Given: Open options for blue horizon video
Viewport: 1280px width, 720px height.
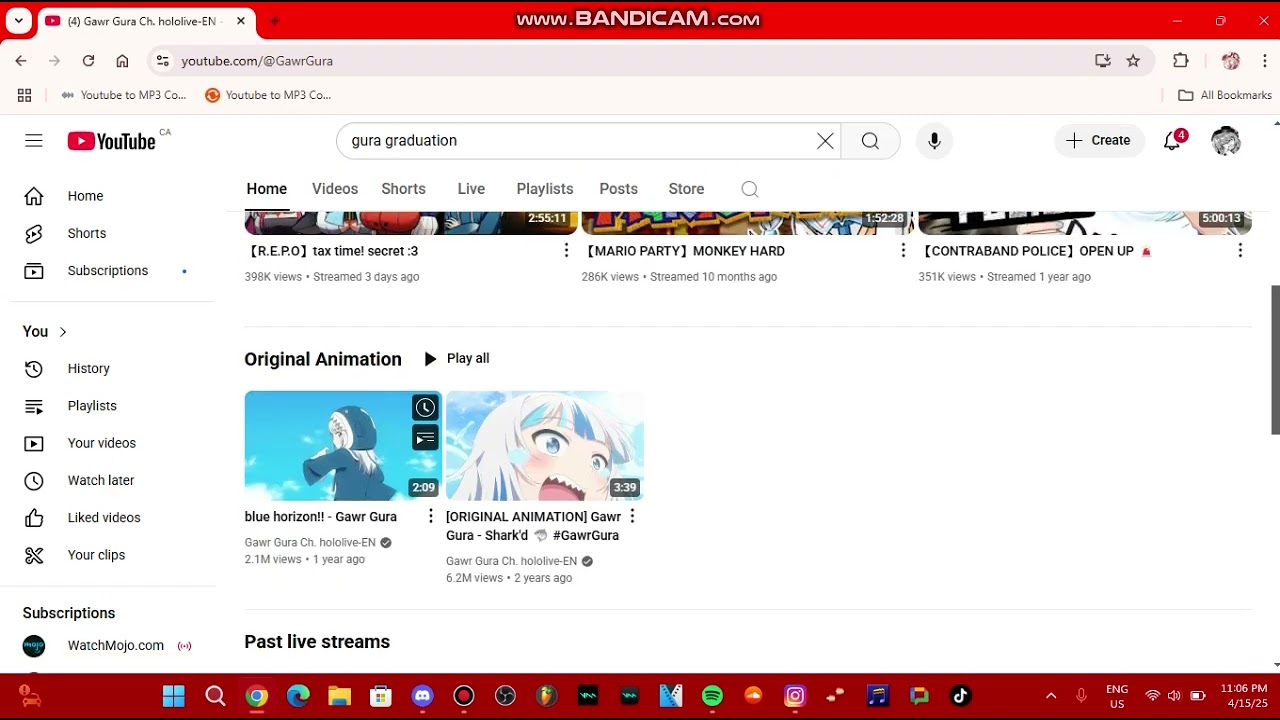Looking at the screenshot, I should 431,516.
